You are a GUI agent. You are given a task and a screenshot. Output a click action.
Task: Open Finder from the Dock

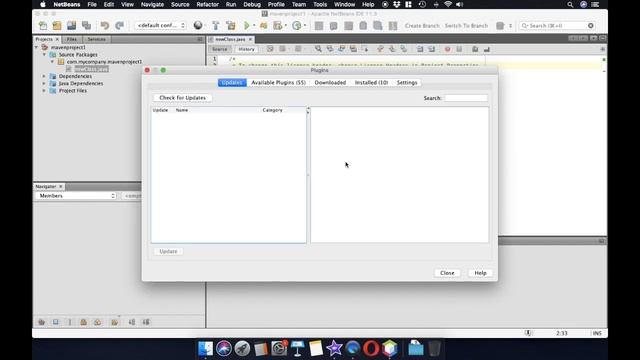pos(205,349)
